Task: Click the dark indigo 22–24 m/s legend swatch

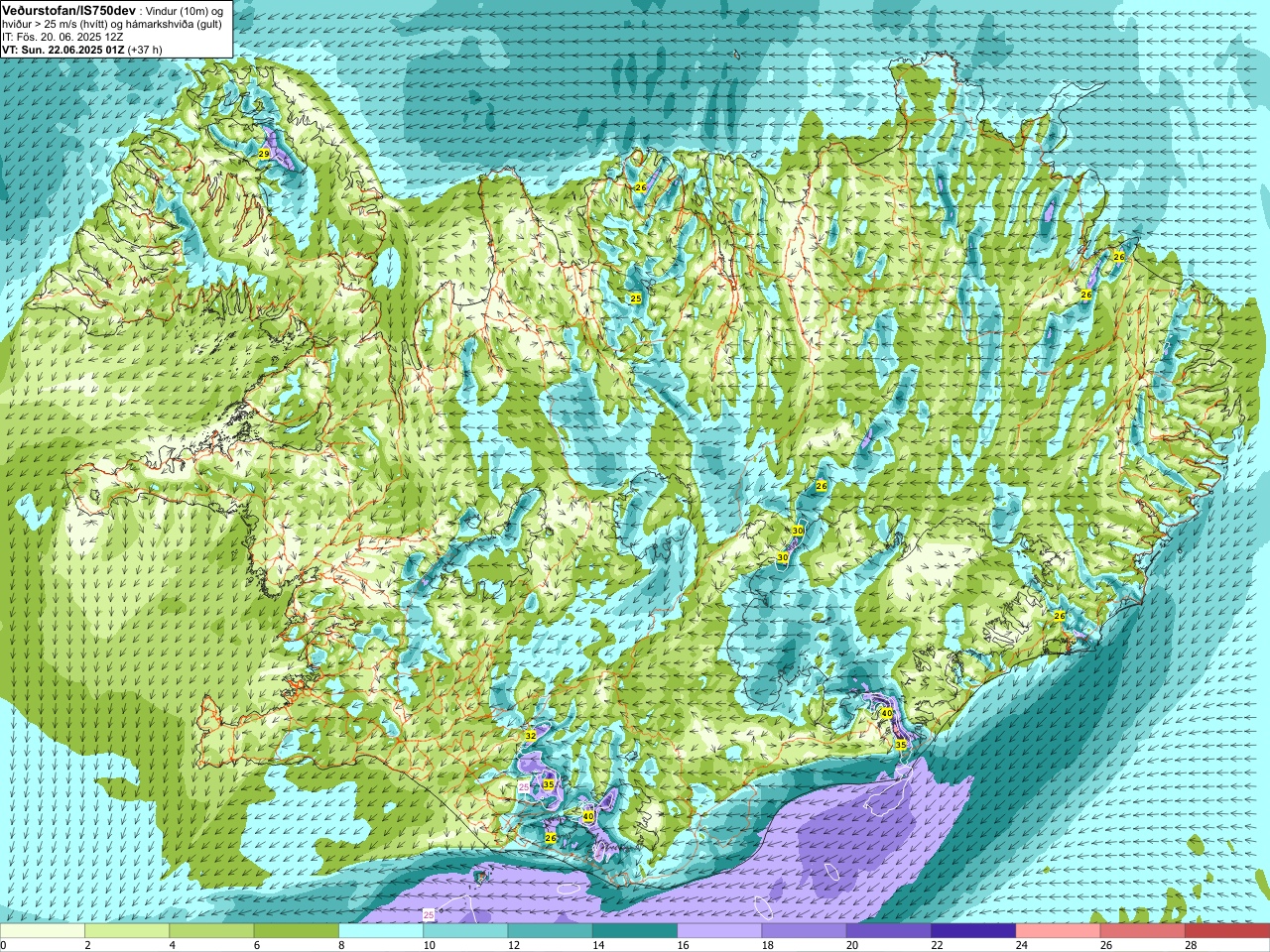Action: pos(973,931)
